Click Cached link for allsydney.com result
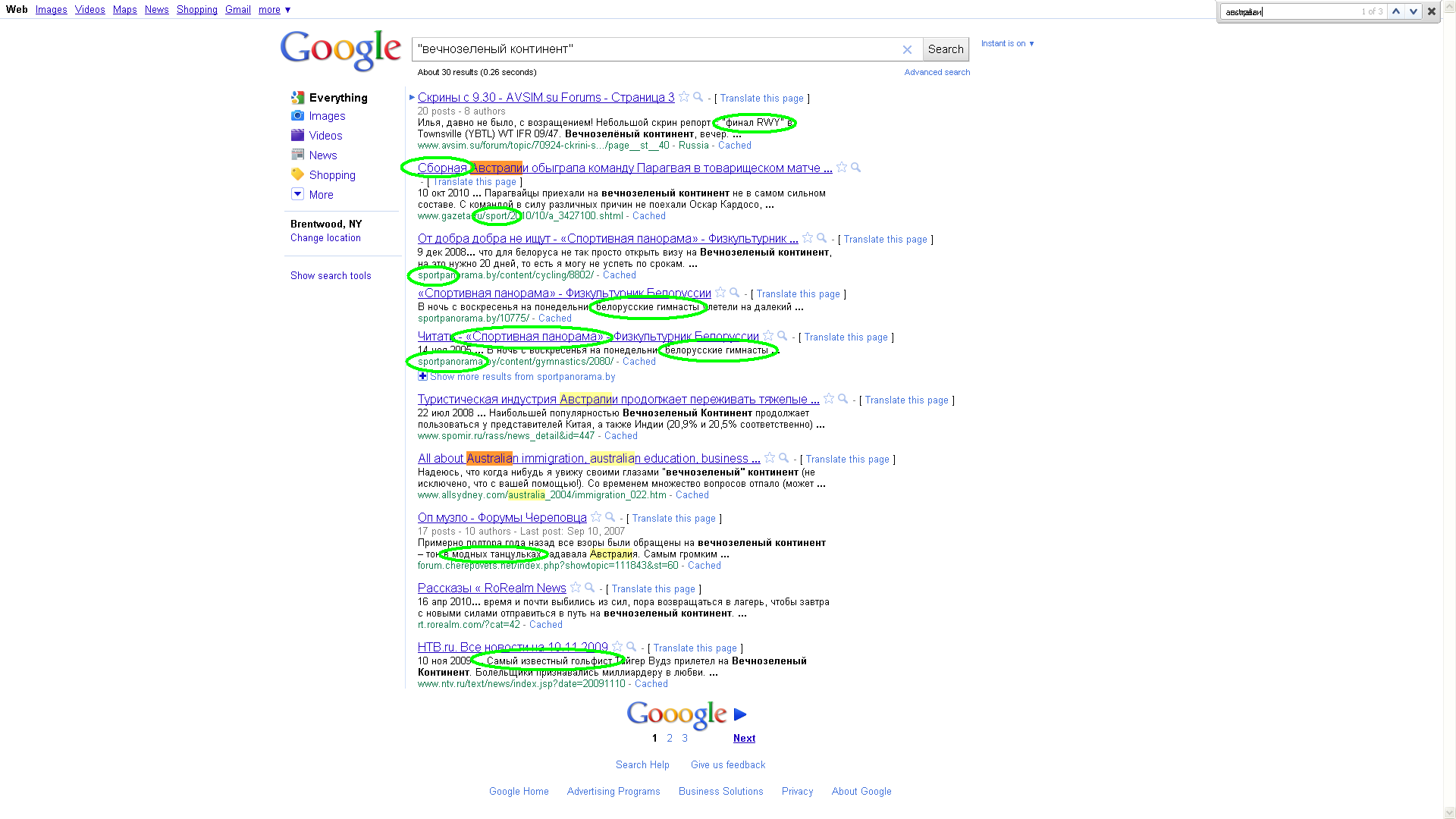This screenshot has width=1456, height=819. [x=692, y=495]
